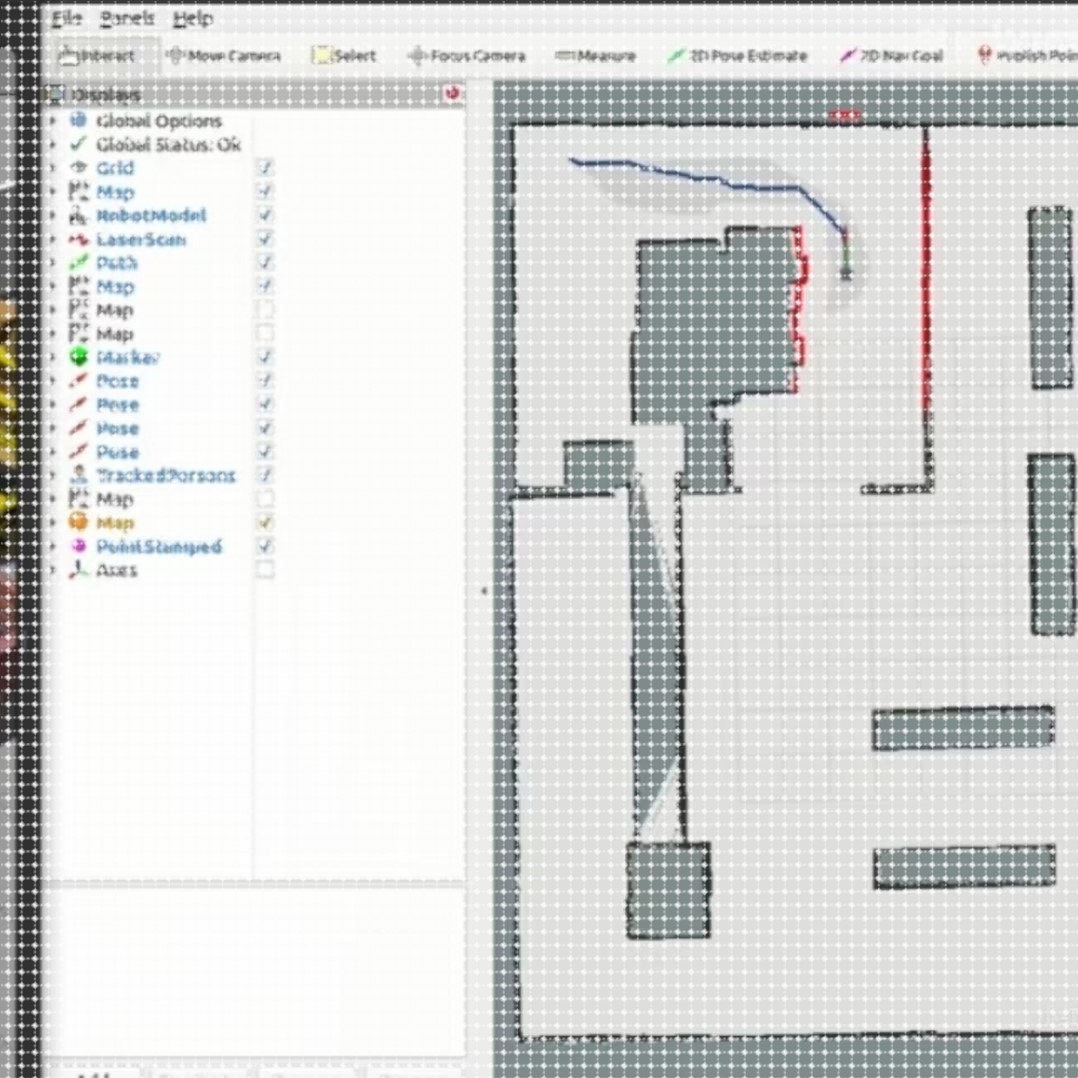
Task: Click the orange Map display icon
Action: click(x=78, y=522)
